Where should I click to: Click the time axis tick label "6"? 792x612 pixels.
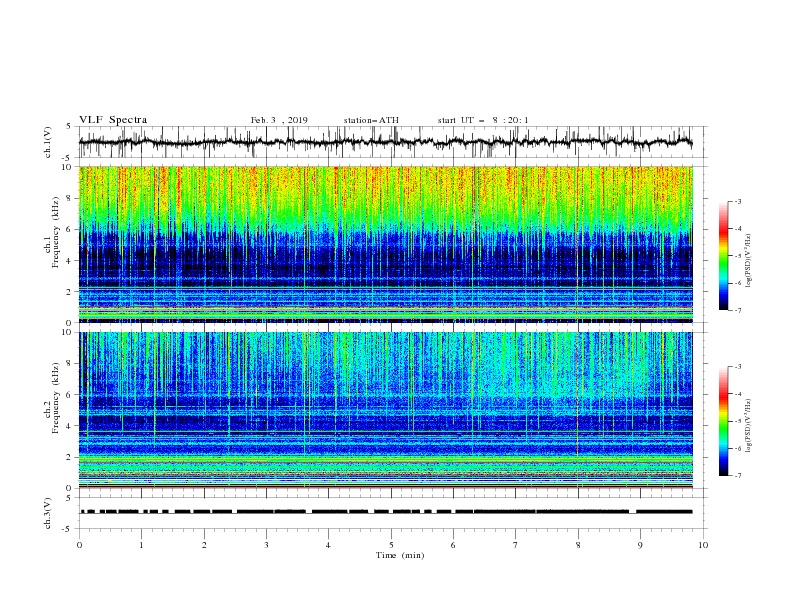453,545
